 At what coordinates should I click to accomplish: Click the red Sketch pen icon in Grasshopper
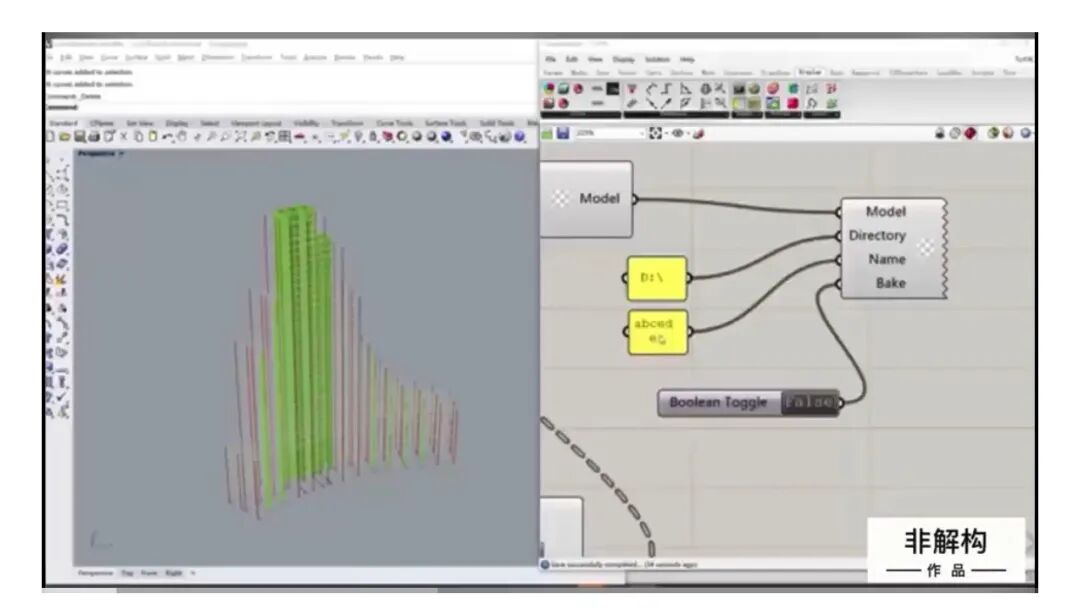pyautogui.click(x=698, y=133)
